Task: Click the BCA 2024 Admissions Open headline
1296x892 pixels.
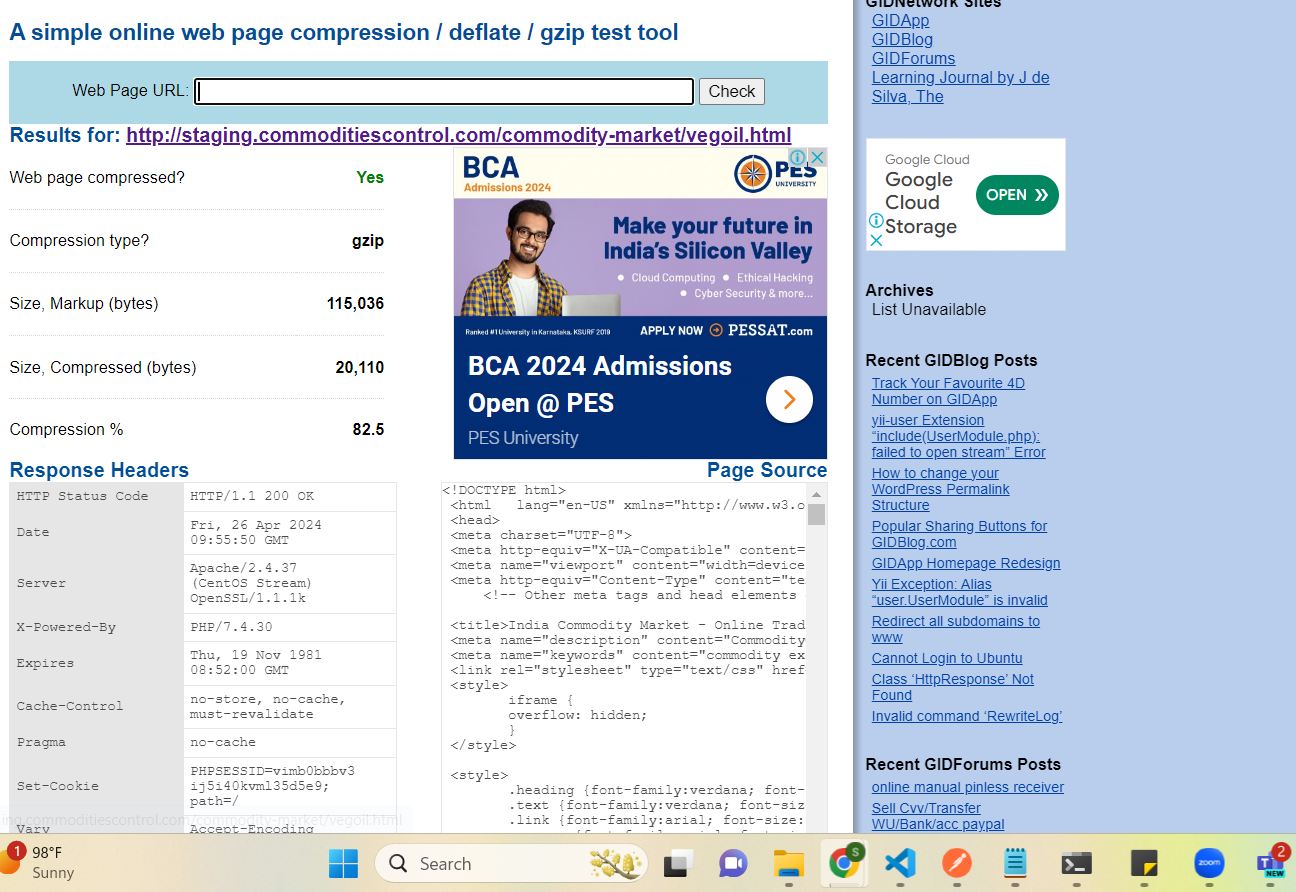Action: tap(600, 385)
